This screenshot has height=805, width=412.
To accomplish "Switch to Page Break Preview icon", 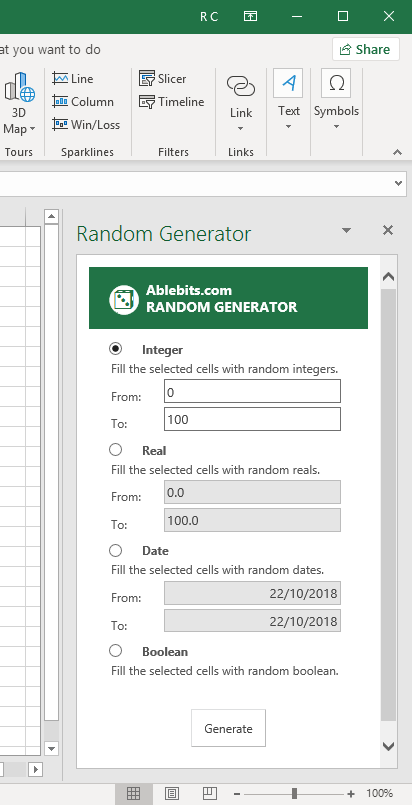I will pyautogui.click(x=210, y=793).
